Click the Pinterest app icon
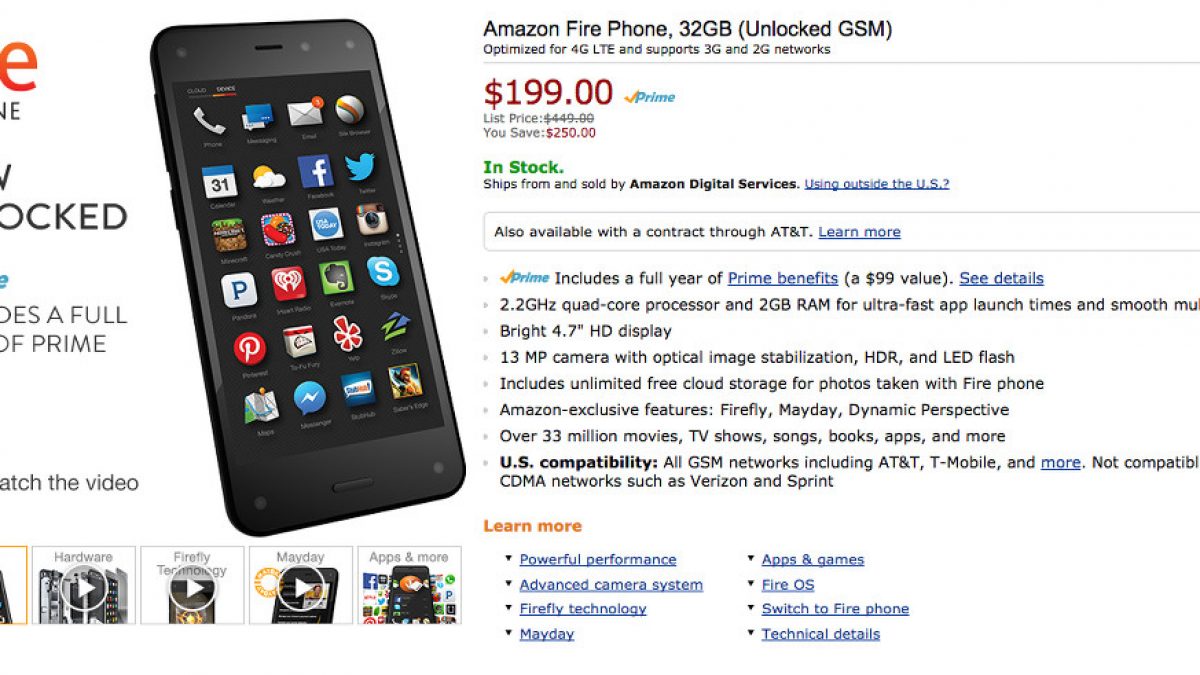Image resolution: width=1200 pixels, height=675 pixels. click(x=250, y=348)
